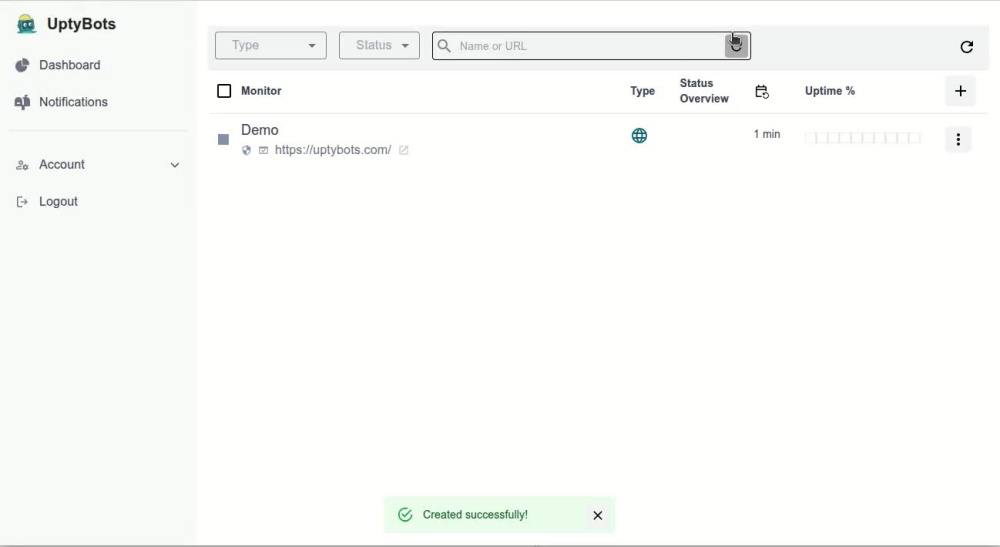Click the Demo monitor status square
1000x547 pixels.
[223, 140]
